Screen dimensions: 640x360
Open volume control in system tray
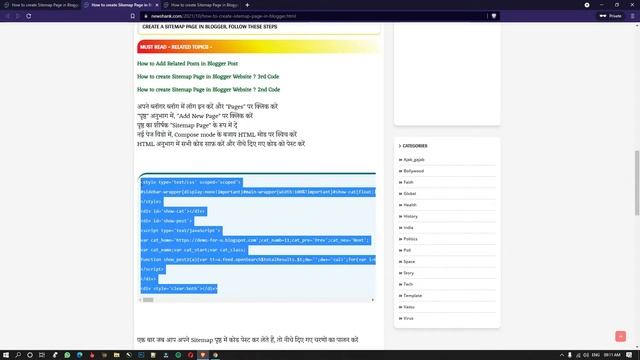(x=587, y=355)
